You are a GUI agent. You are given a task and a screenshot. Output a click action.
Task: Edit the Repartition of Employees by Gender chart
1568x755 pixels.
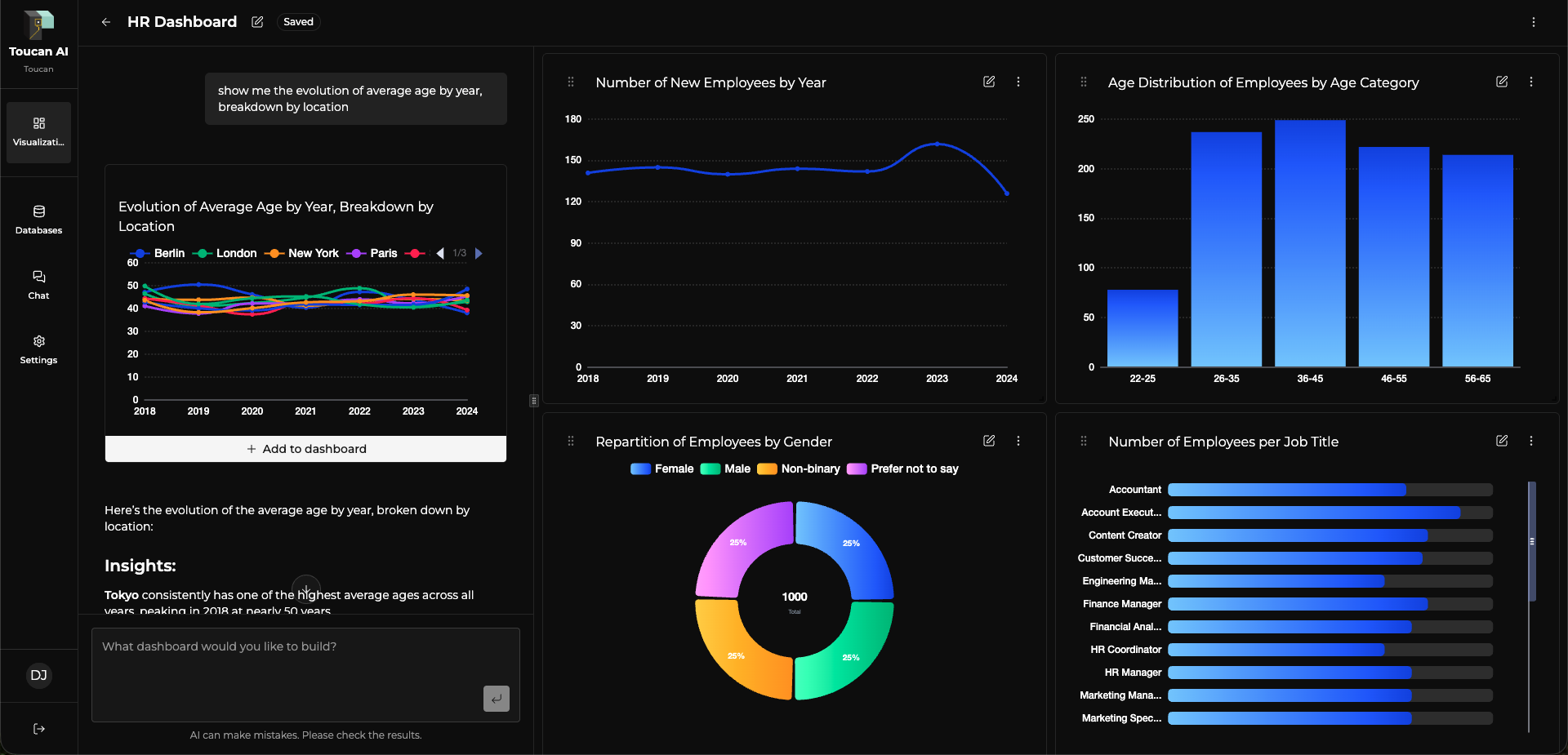(988, 441)
